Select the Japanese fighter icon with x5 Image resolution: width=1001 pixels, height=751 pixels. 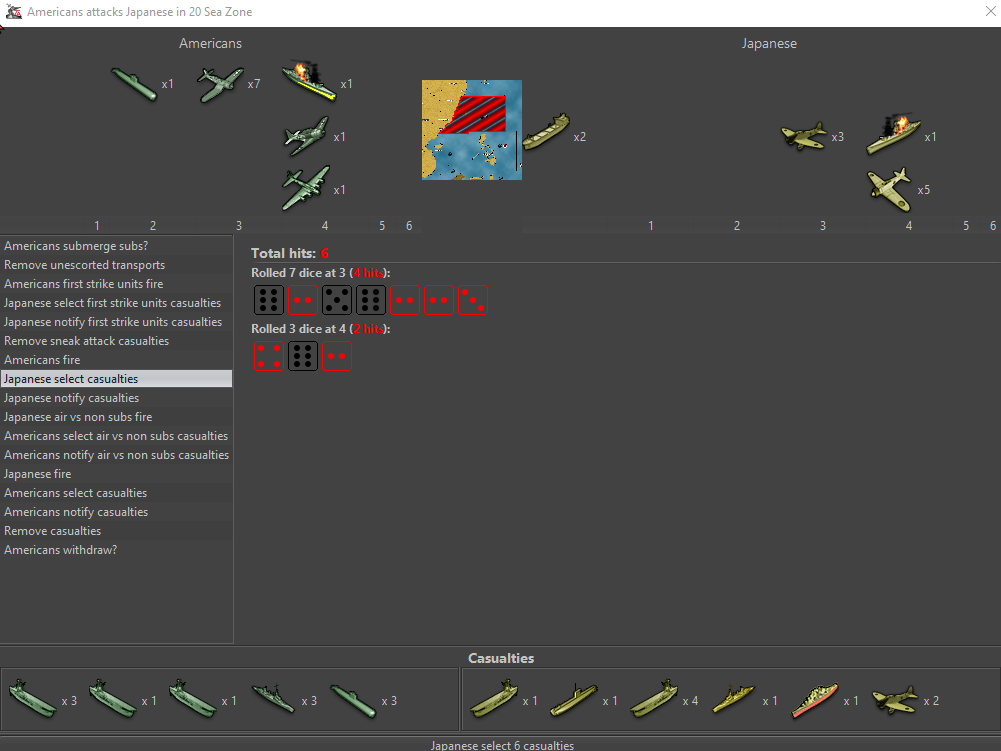pyautogui.click(x=889, y=189)
